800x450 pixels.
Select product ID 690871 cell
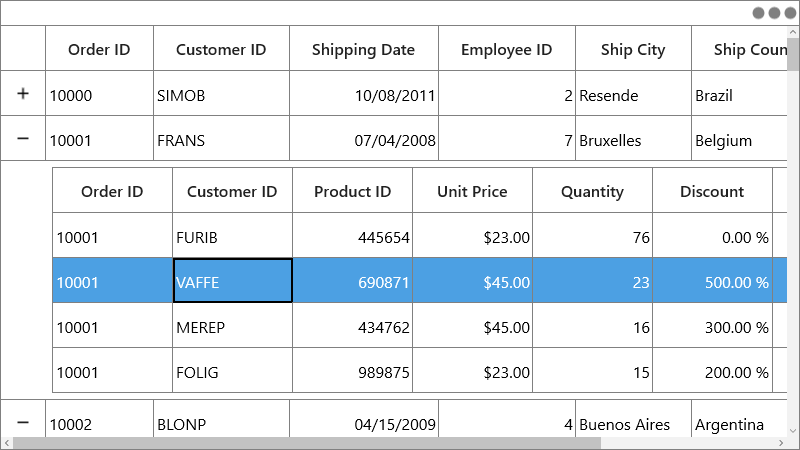pyautogui.click(x=353, y=280)
